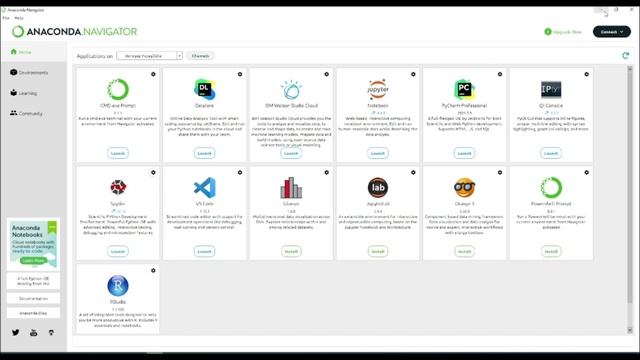Open the Glueviz tile gear options
Image resolution: width=640 pixels, height=360 pixels.
point(327,173)
